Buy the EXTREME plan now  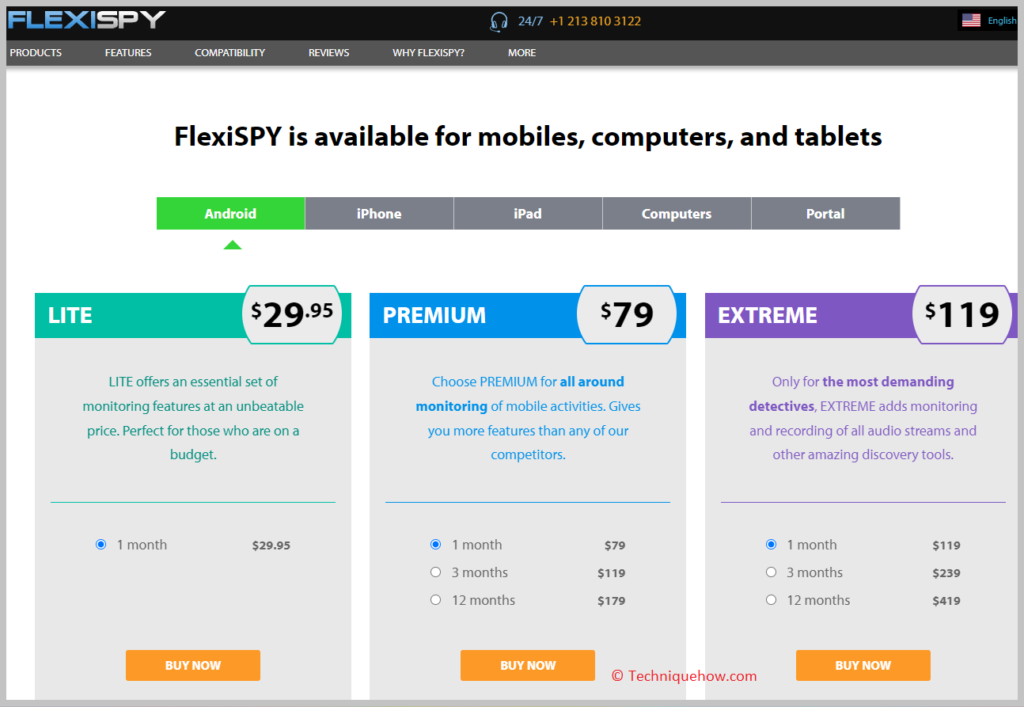(863, 665)
